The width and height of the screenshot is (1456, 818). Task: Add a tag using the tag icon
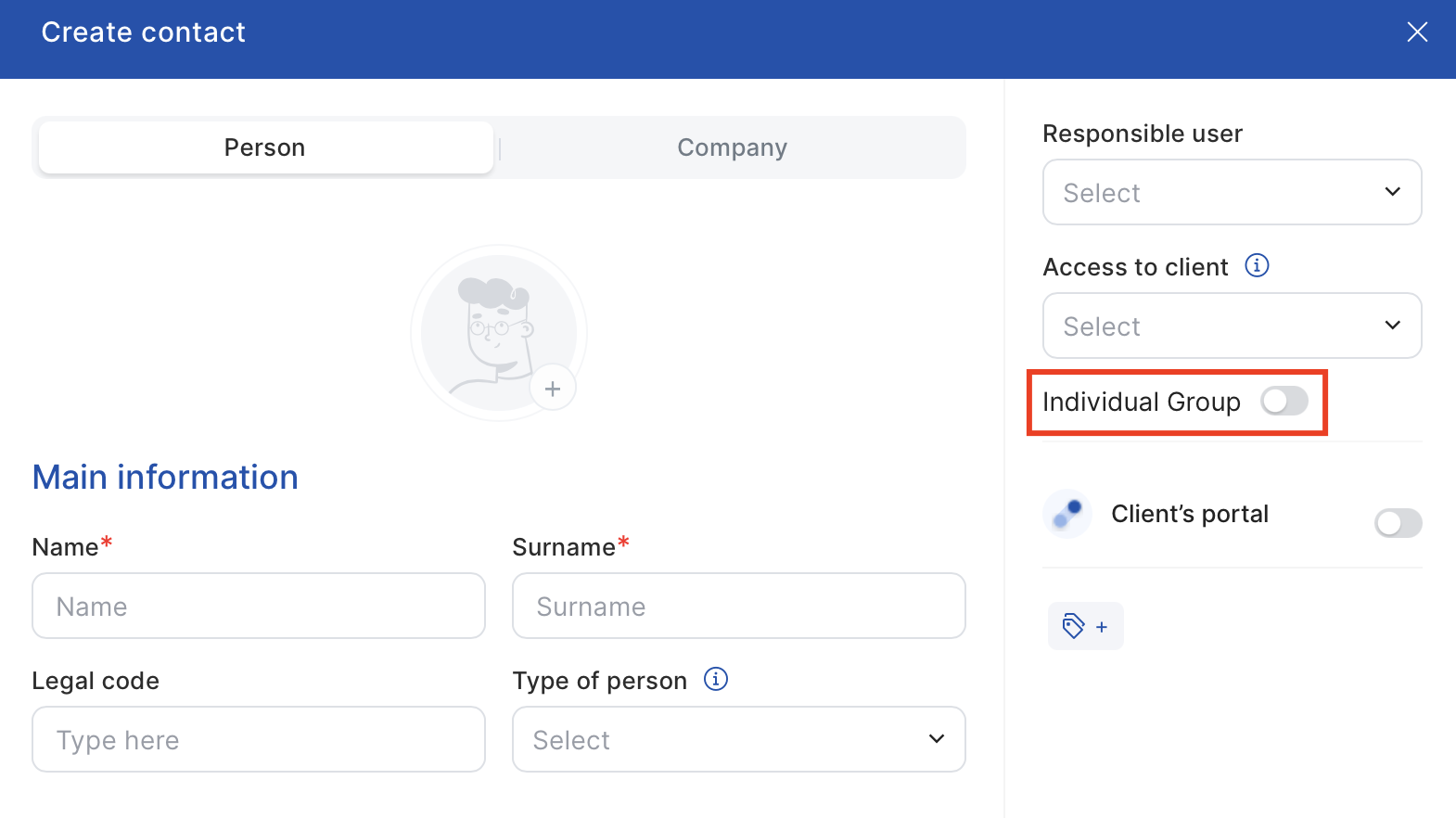[x=1085, y=626]
